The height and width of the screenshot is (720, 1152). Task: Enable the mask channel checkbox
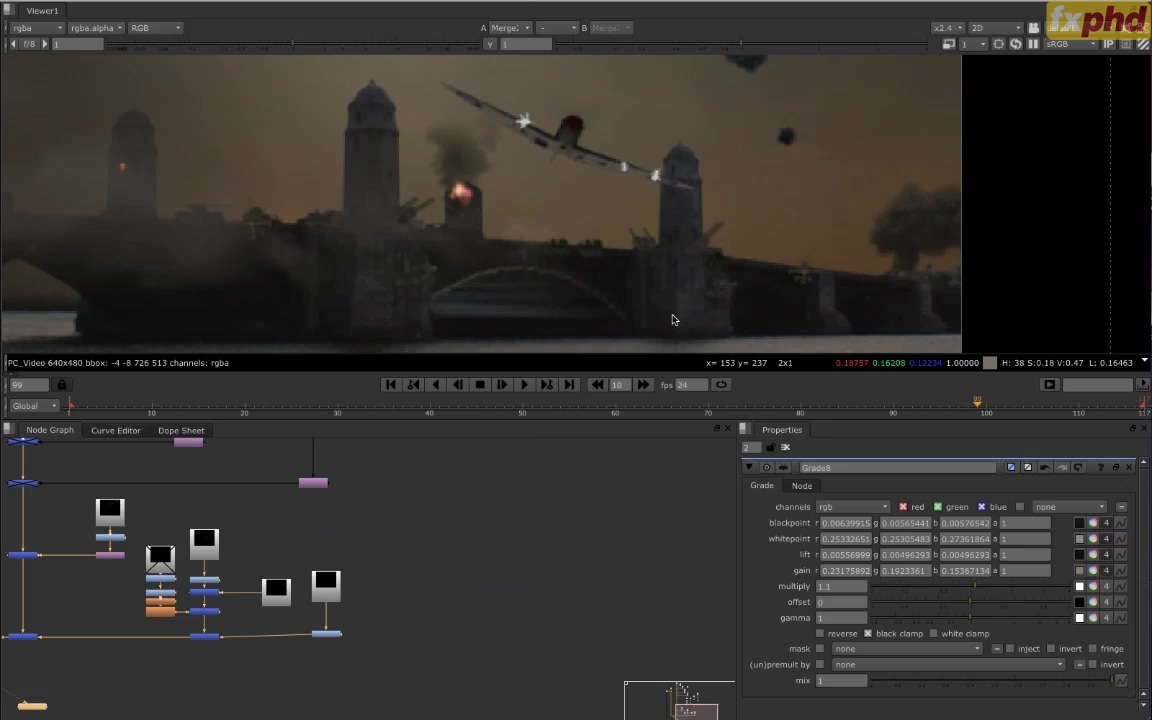(820, 649)
